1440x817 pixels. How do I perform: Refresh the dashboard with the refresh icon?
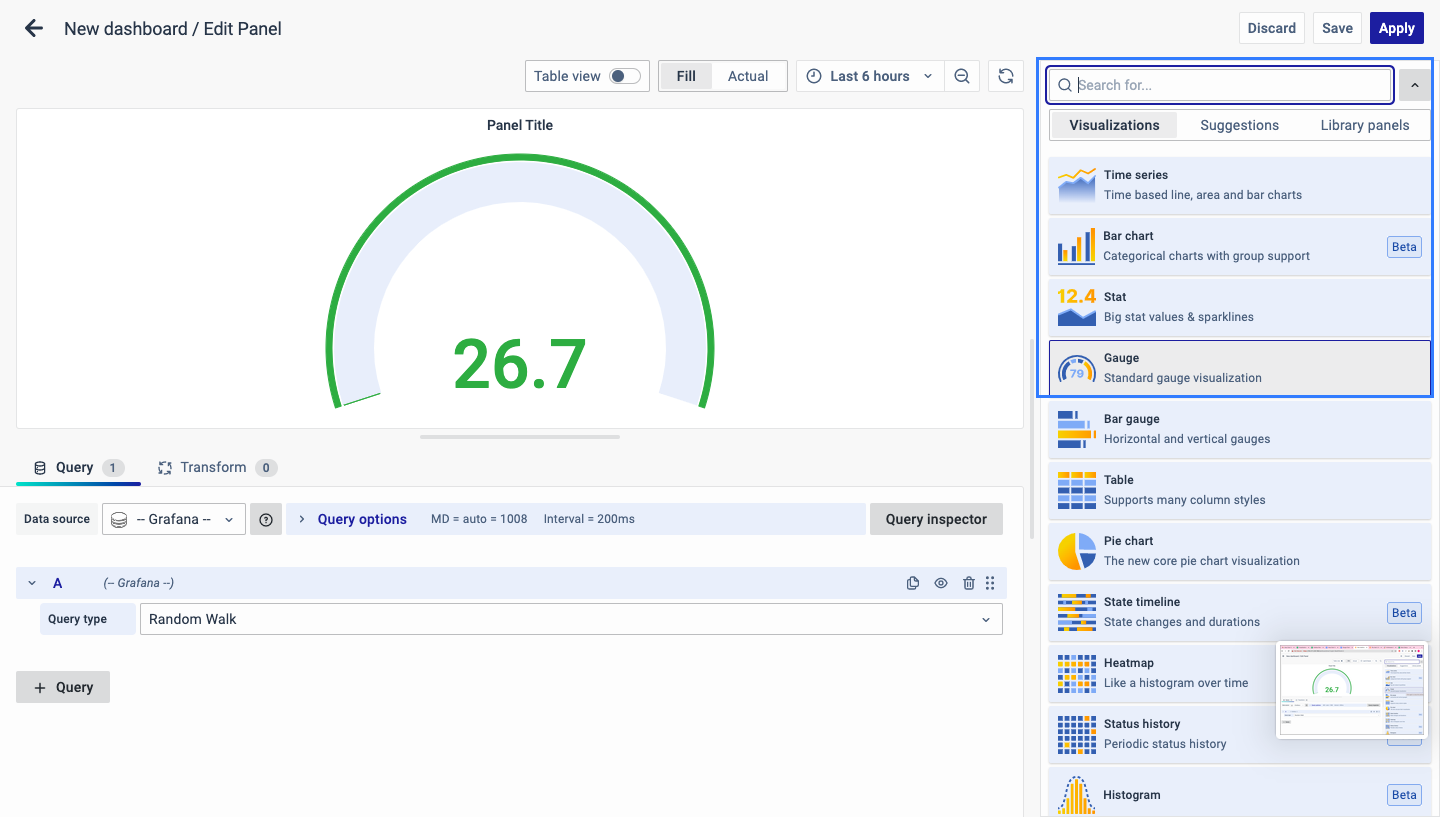pyautogui.click(x=1006, y=76)
